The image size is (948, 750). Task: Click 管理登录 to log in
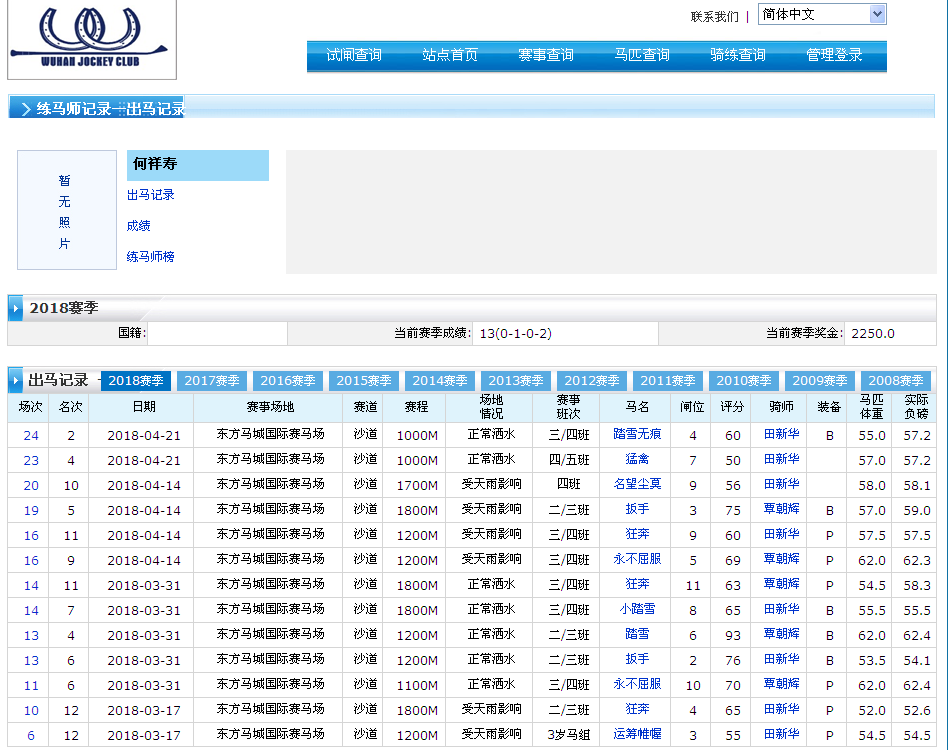pyautogui.click(x=834, y=56)
